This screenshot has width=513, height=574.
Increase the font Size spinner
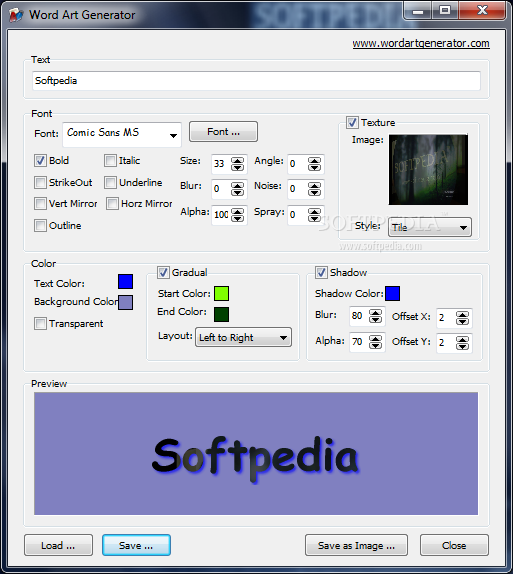coord(238,160)
